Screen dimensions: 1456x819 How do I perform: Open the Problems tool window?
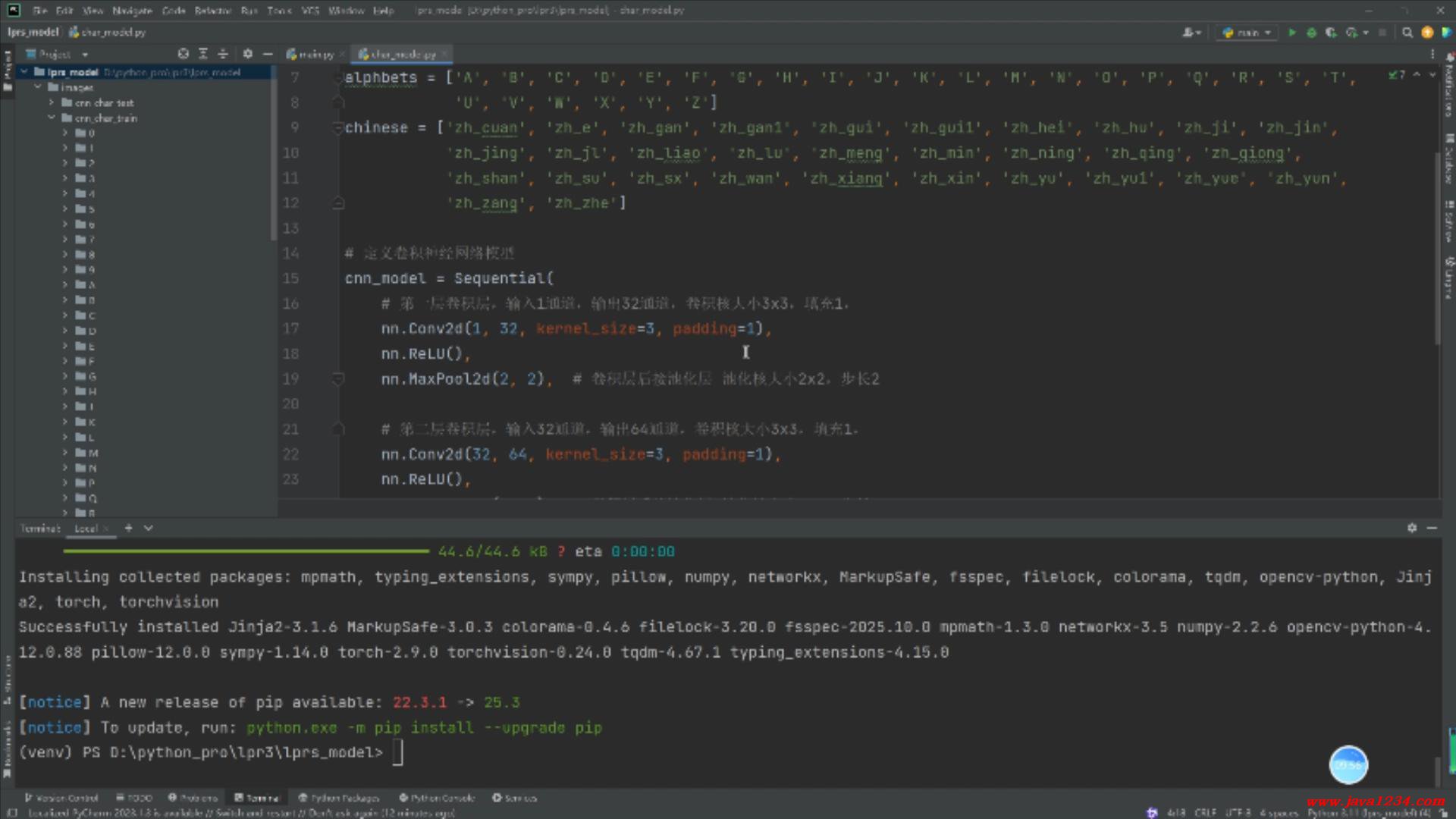pyautogui.click(x=193, y=798)
